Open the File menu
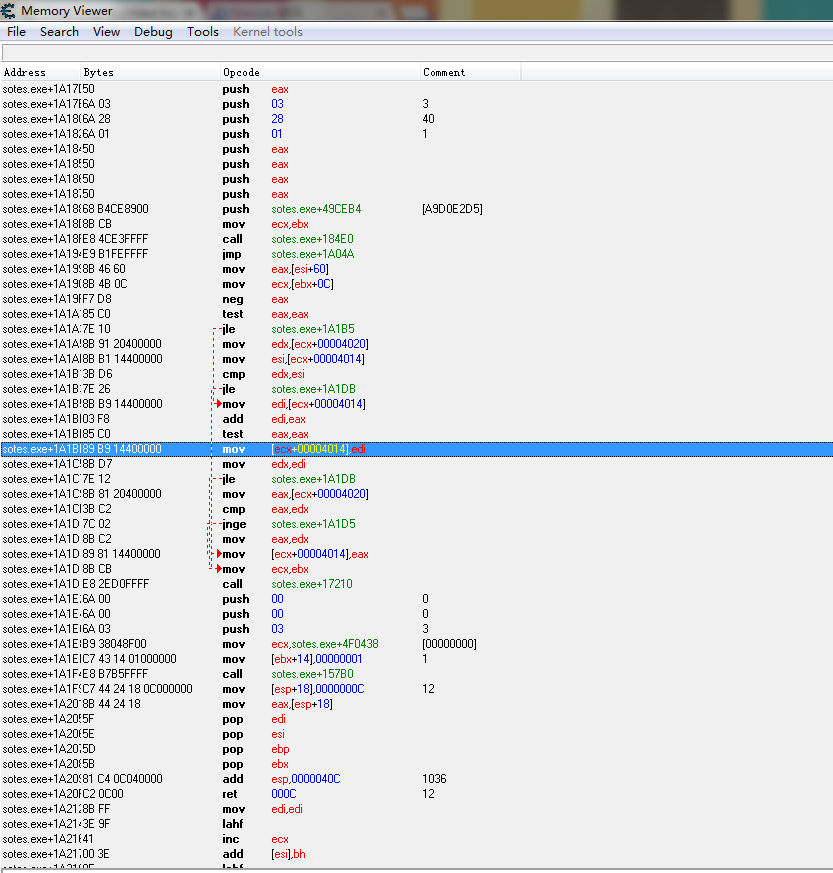Image resolution: width=833 pixels, height=873 pixels. pos(16,31)
